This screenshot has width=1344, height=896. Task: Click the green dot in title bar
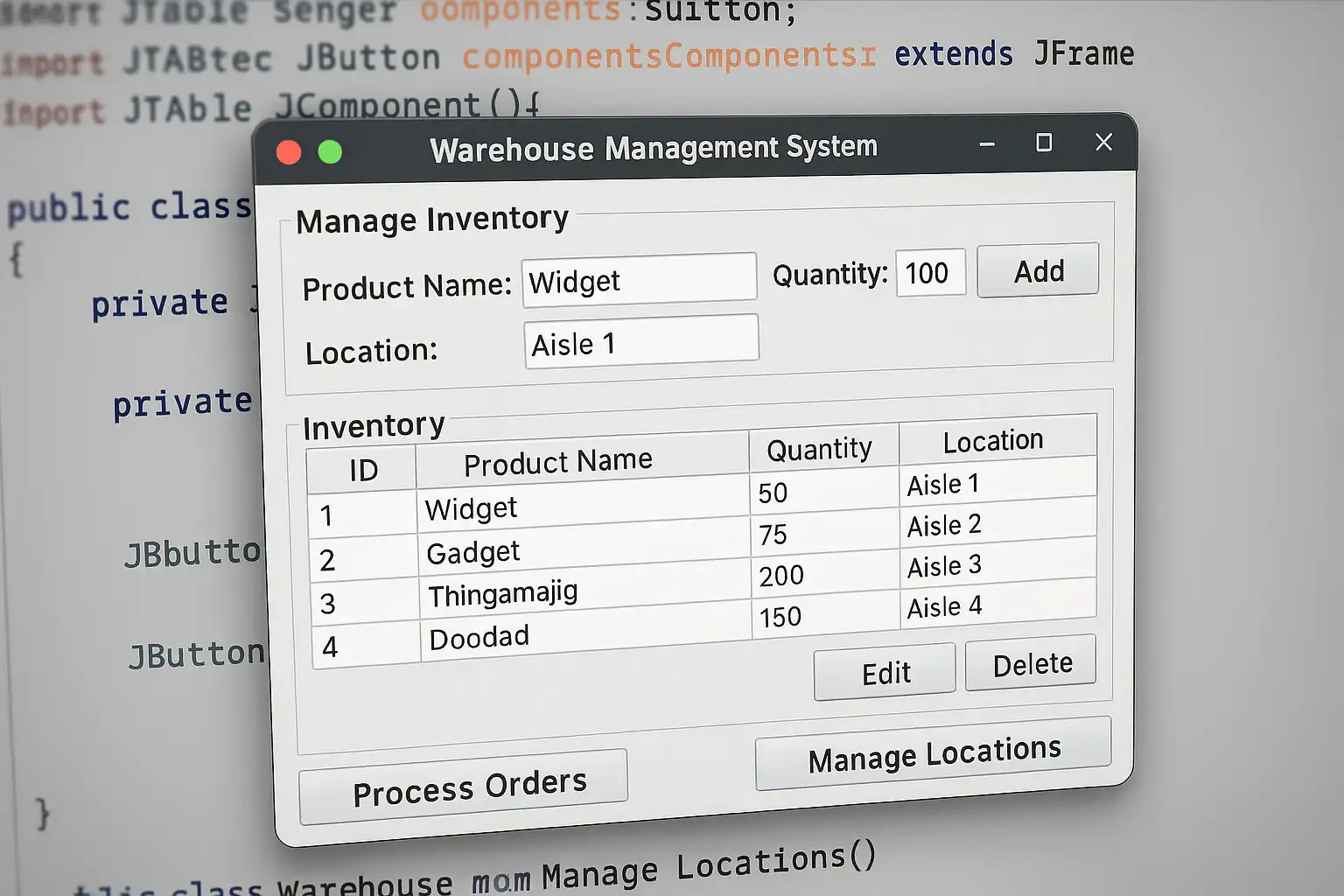[x=330, y=152]
